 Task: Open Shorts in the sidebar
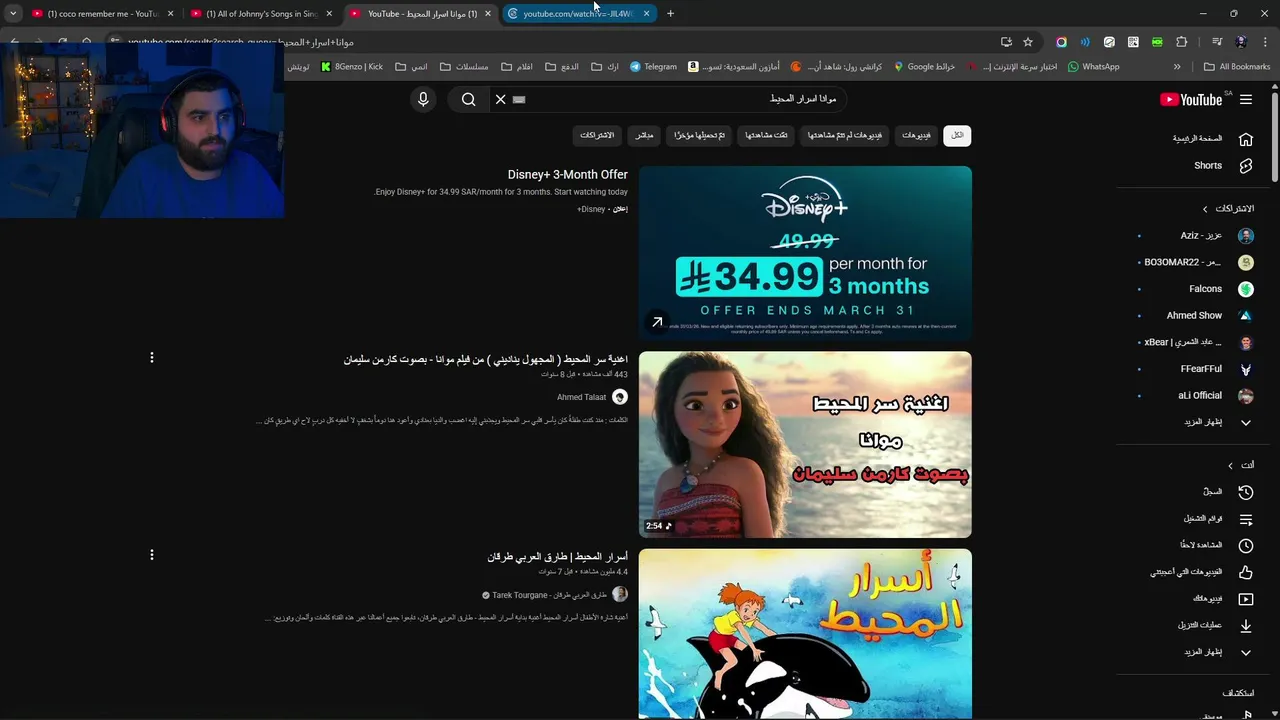(x=1222, y=165)
